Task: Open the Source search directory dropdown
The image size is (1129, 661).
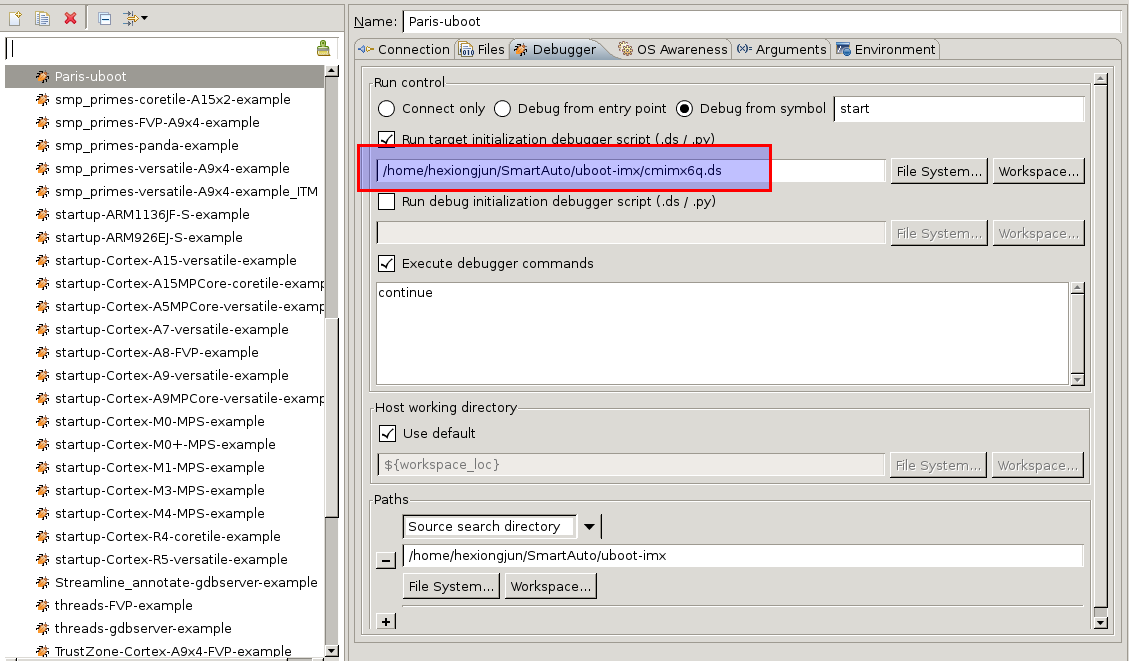Action: point(589,527)
